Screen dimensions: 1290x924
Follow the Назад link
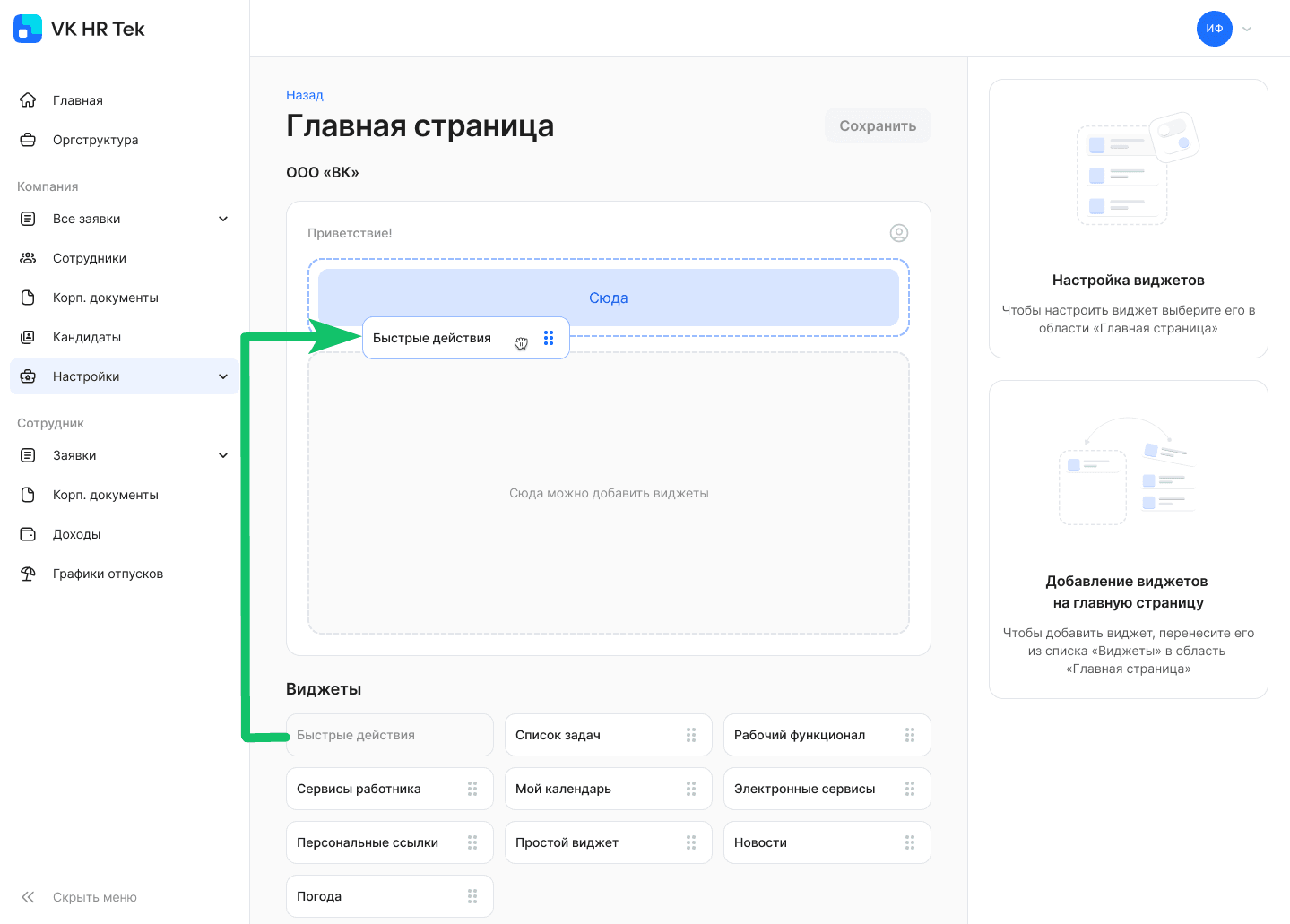[x=305, y=95]
